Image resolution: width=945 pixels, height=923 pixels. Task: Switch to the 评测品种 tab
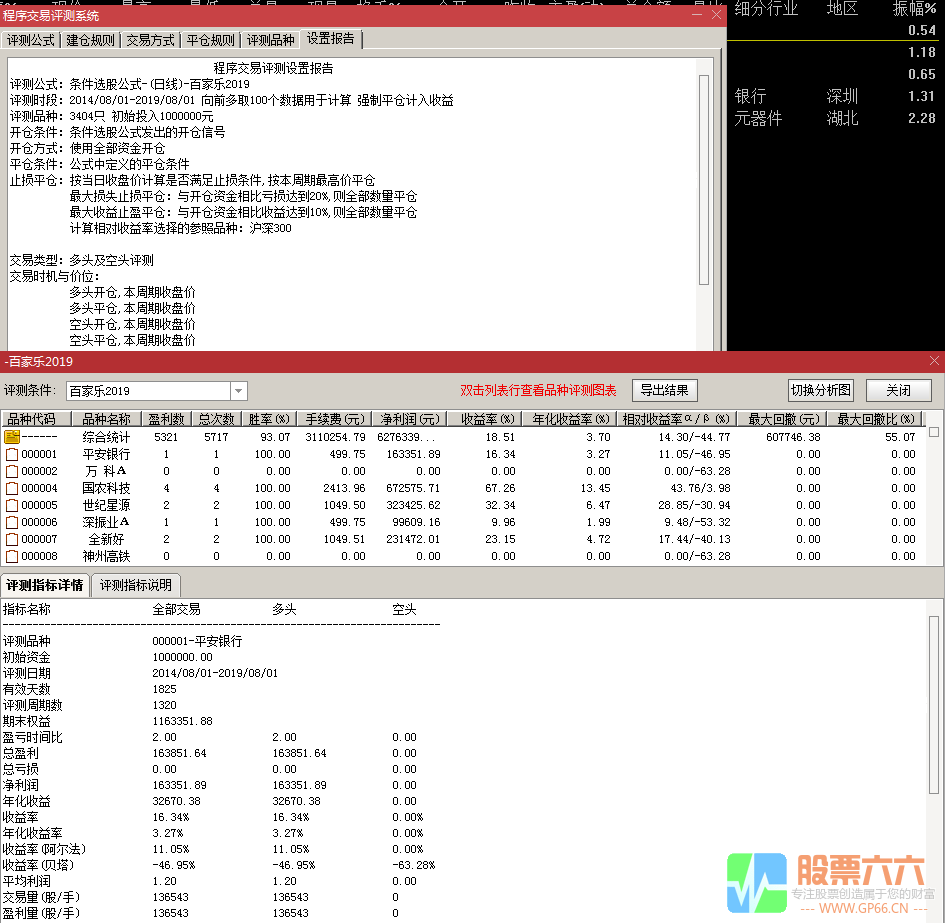pyautogui.click(x=269, y=40)
